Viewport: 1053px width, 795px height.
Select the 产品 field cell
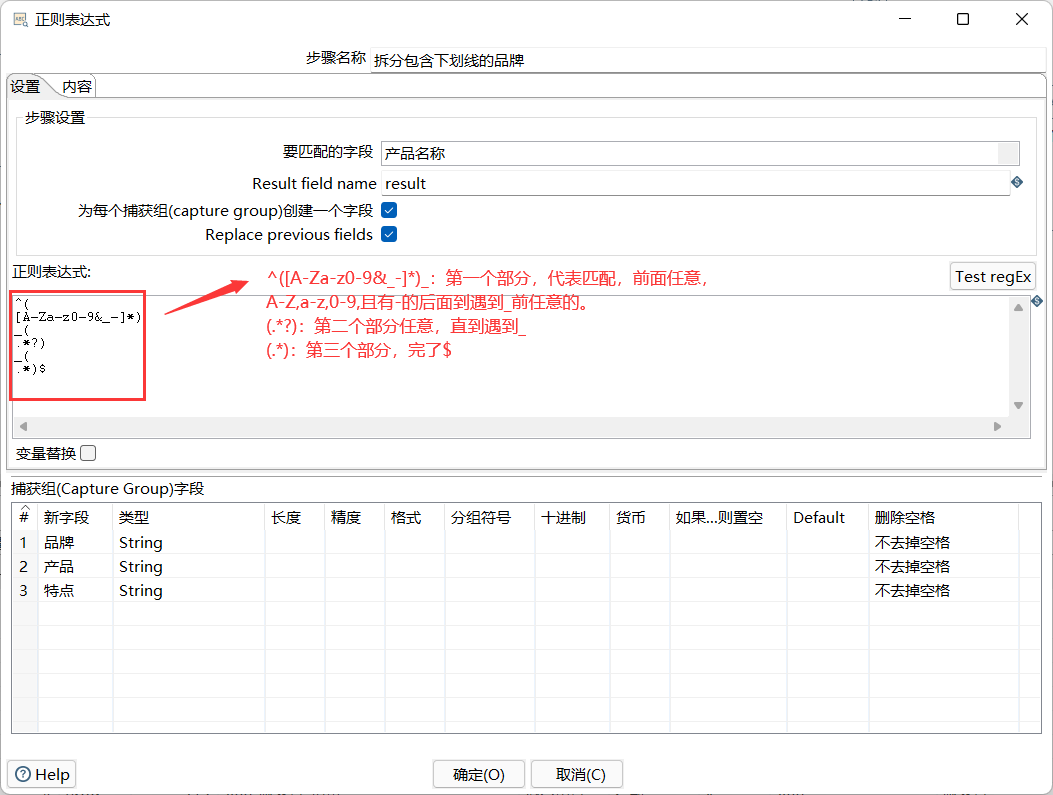tap(75, 567)
